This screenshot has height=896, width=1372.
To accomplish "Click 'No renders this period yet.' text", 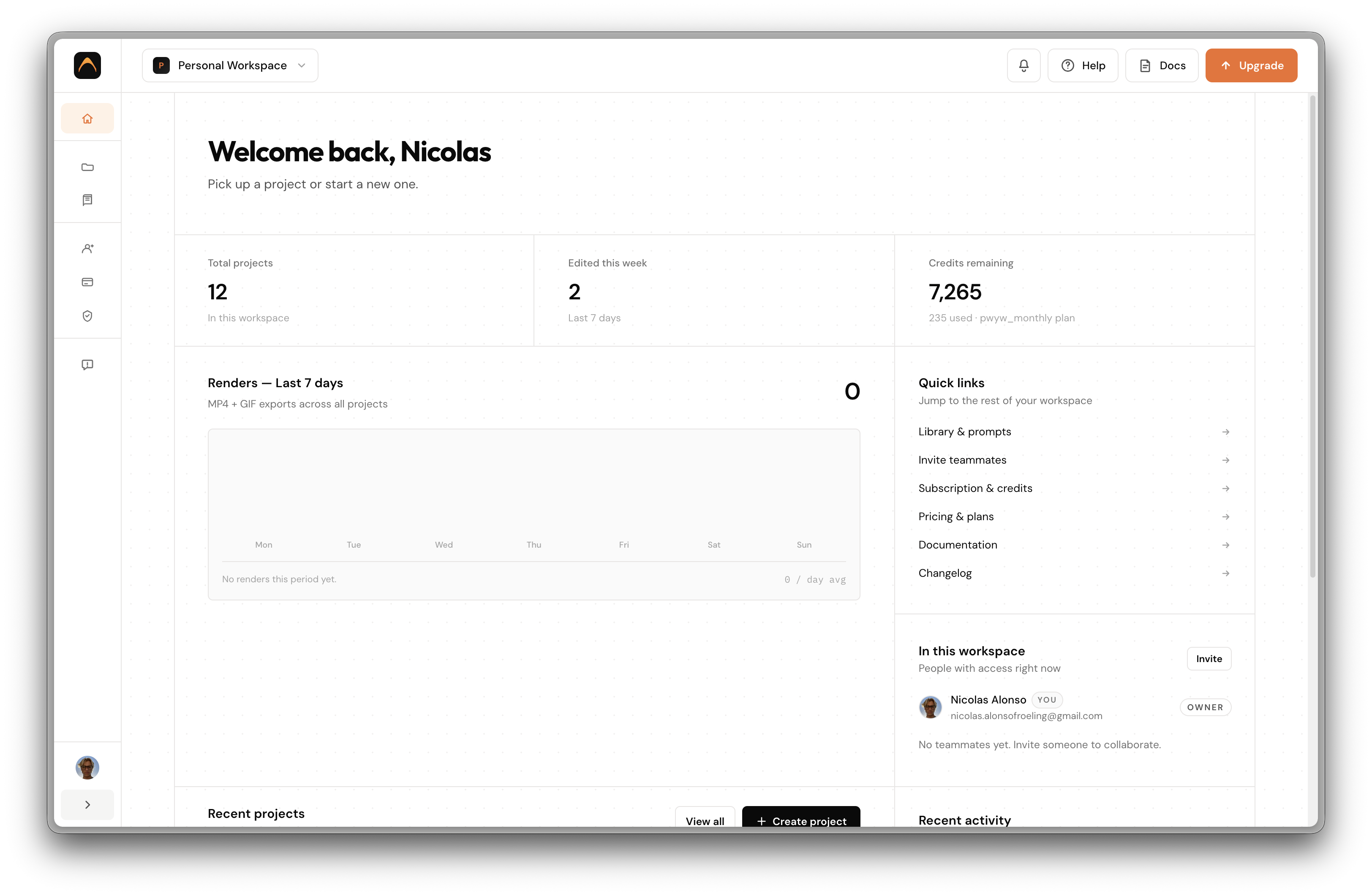I will (279, 579).
